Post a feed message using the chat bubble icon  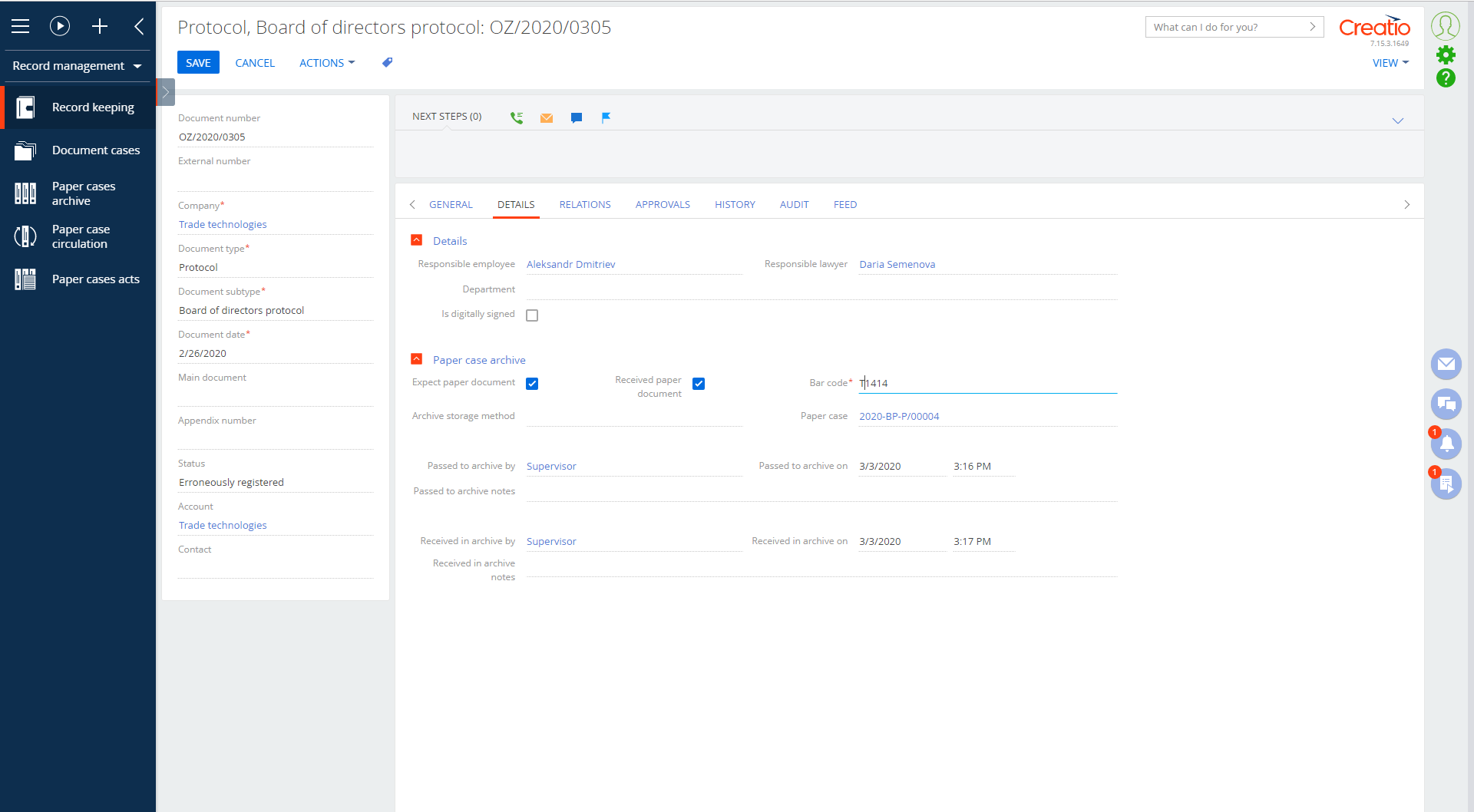(x=577, y=117)
